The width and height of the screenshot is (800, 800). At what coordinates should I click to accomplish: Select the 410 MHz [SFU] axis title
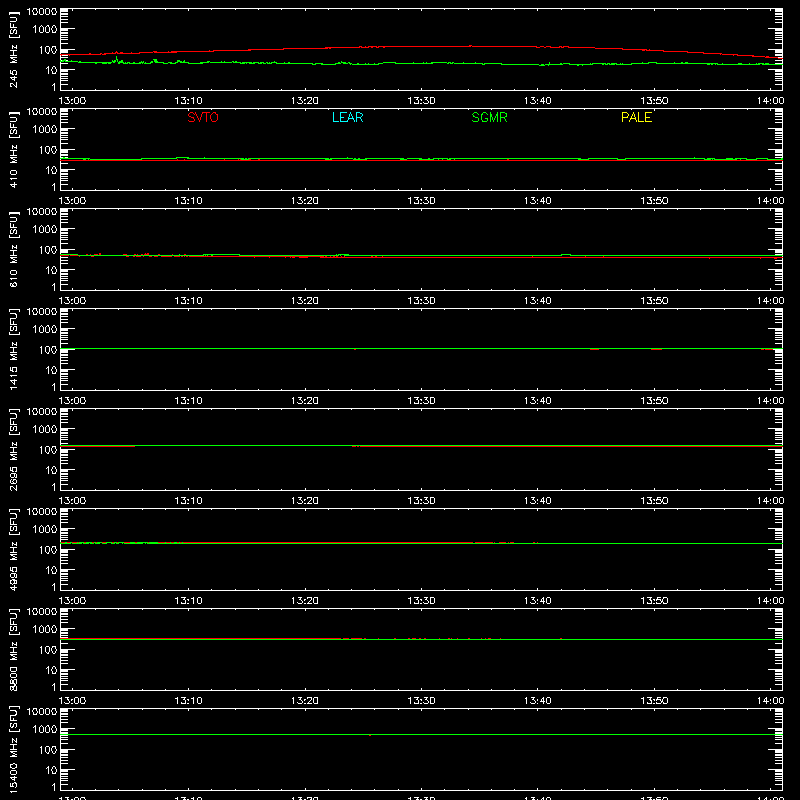(13, 150)
